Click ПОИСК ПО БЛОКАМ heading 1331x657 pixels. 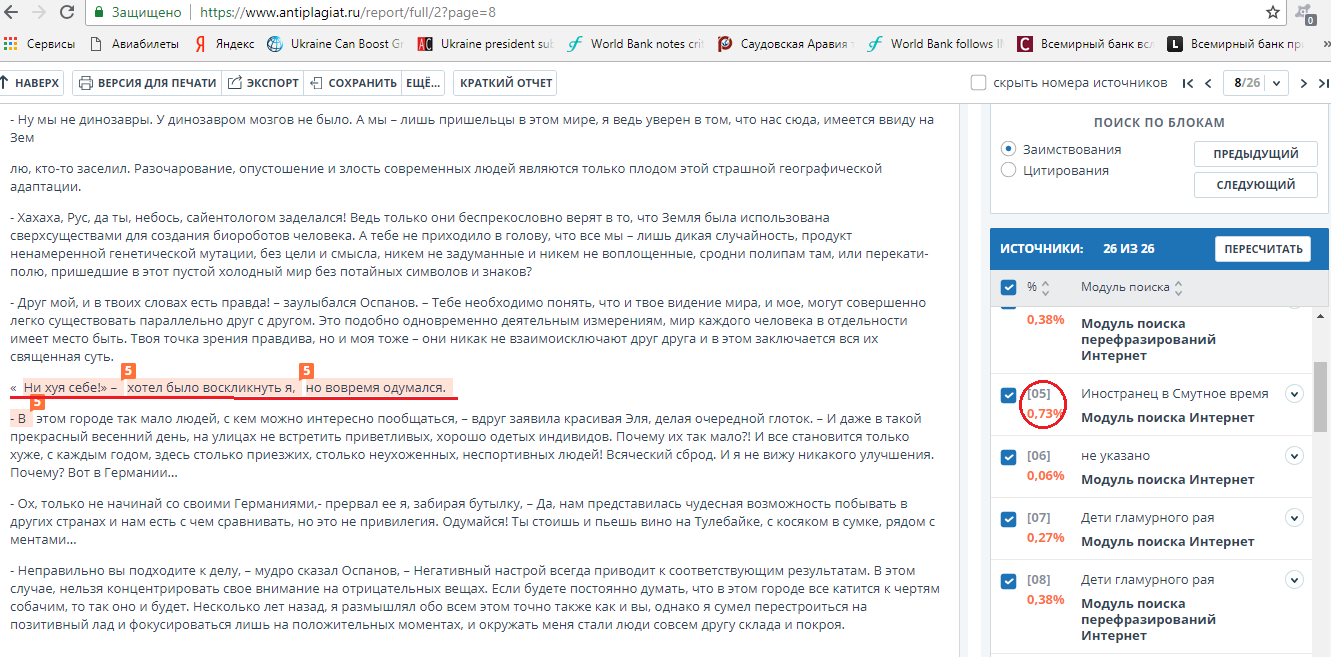point(1159,123)
